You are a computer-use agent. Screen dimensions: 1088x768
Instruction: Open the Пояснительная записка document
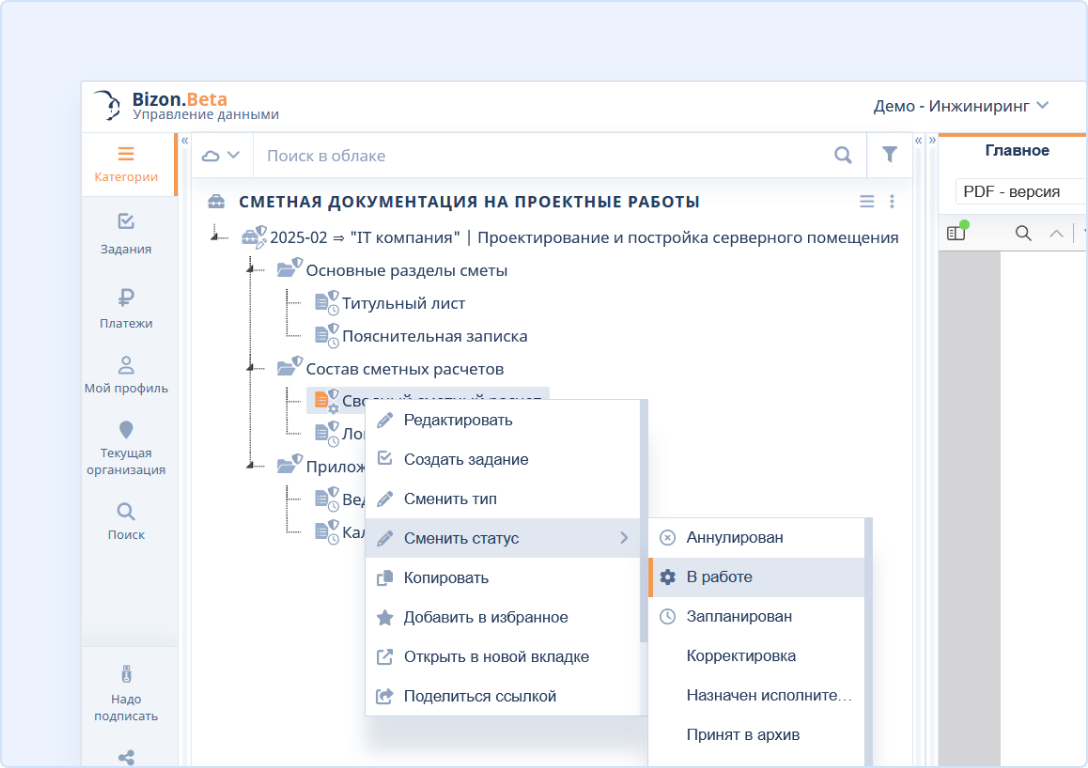coord(434,336)
